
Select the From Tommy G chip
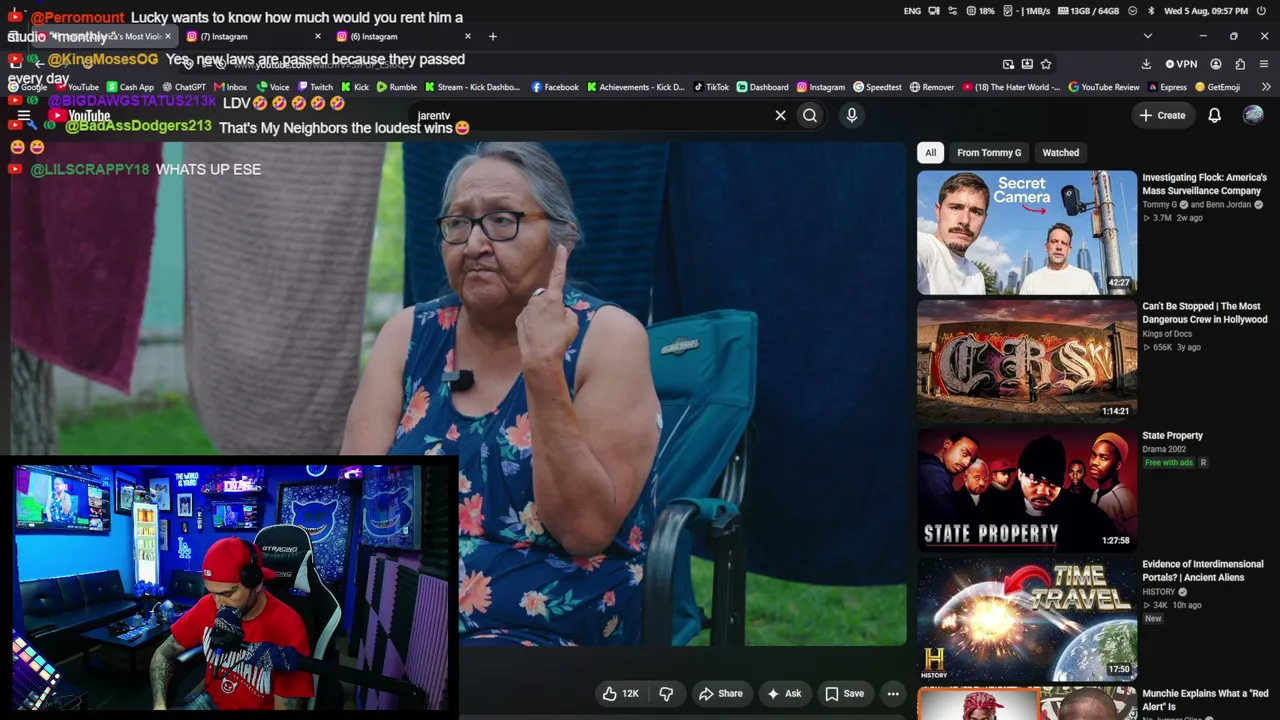coord(989,153)
